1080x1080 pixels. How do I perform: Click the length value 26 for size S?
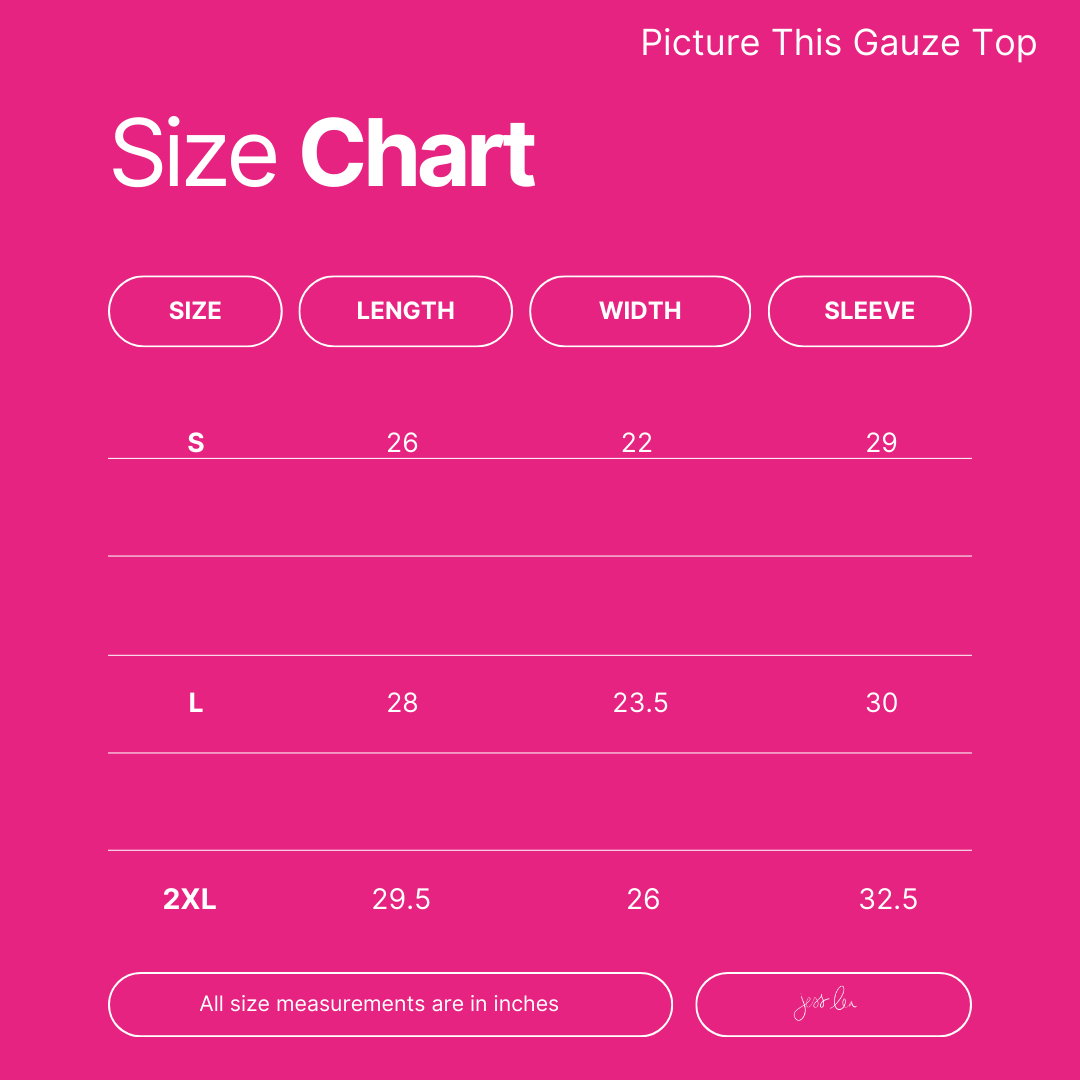(x=402, y=442)
